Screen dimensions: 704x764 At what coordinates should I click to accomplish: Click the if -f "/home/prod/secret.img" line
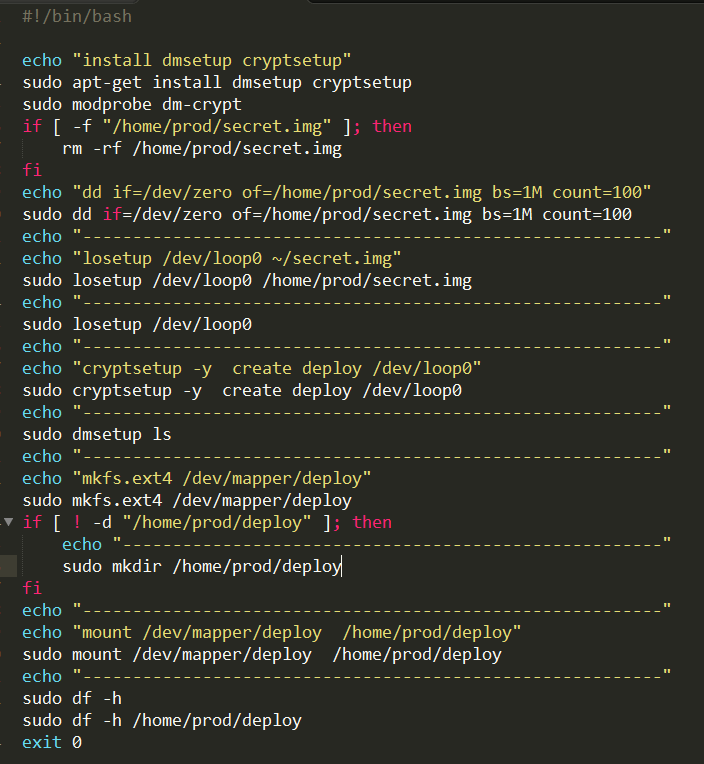(x=217, y=127)
